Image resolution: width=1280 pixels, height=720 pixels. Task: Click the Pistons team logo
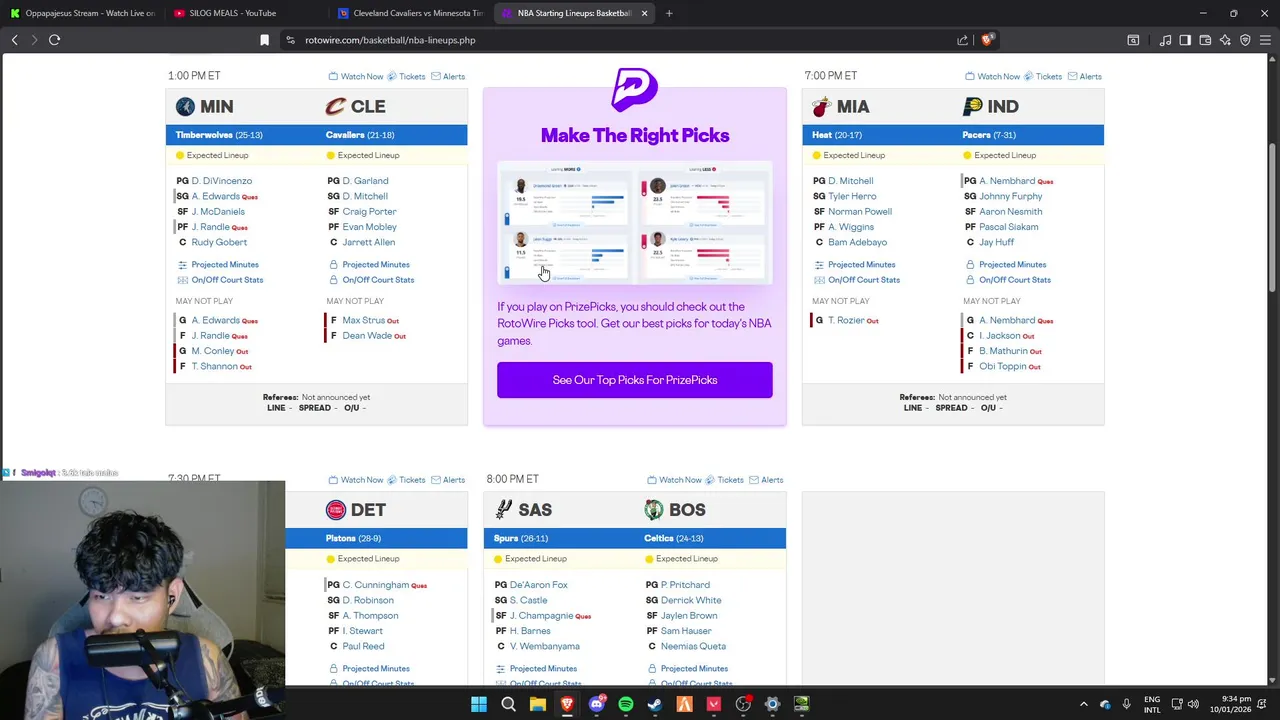[336, 510]
